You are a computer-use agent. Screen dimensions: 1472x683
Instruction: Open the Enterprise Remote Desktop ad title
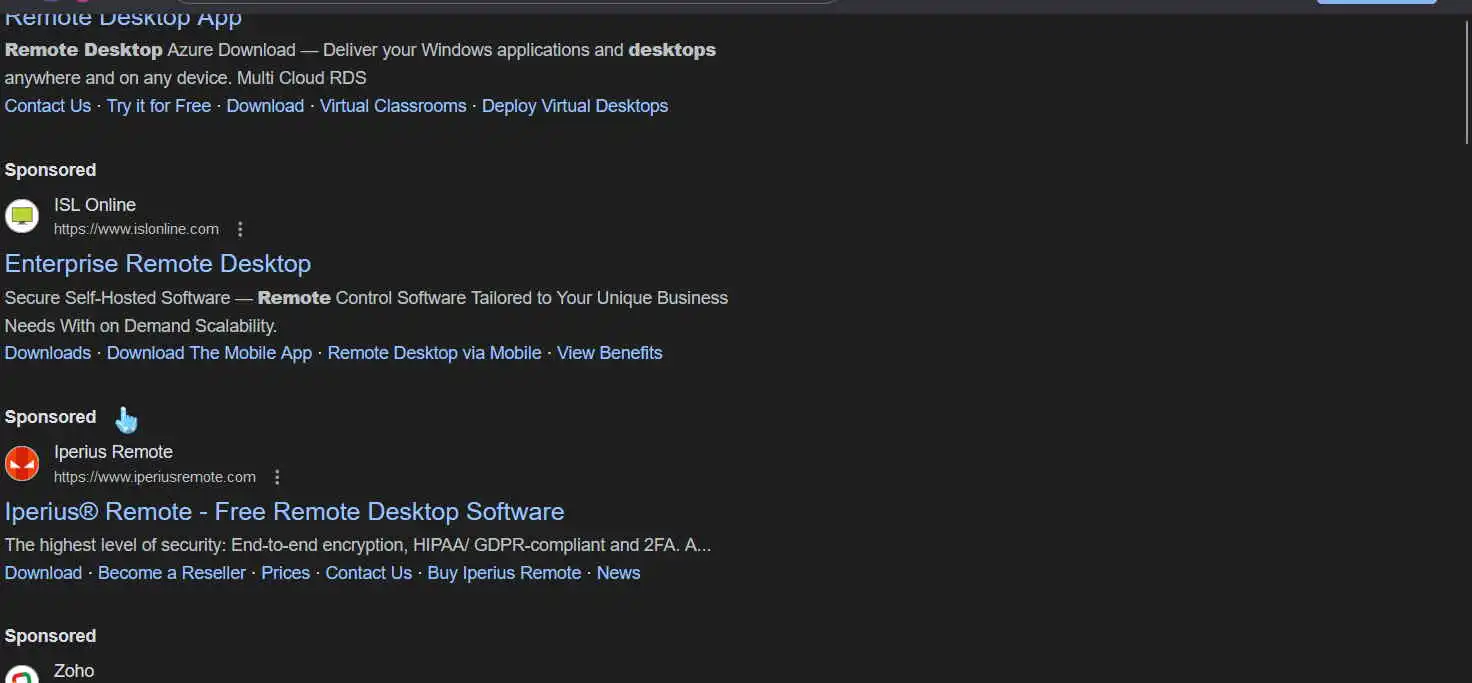click(x=158, y=264)
